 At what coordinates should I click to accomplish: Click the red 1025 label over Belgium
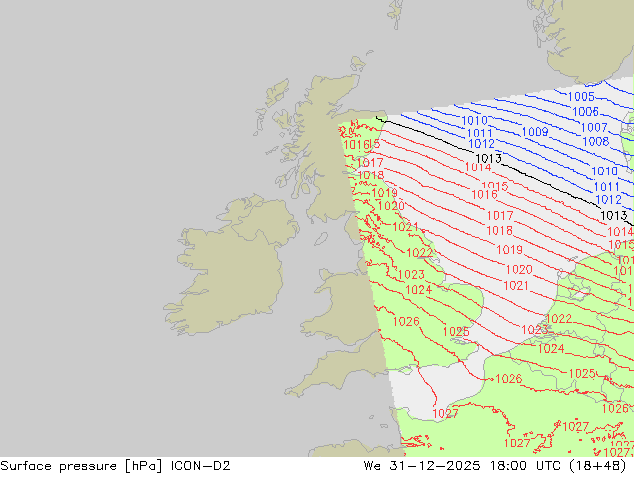pos(582,374)
